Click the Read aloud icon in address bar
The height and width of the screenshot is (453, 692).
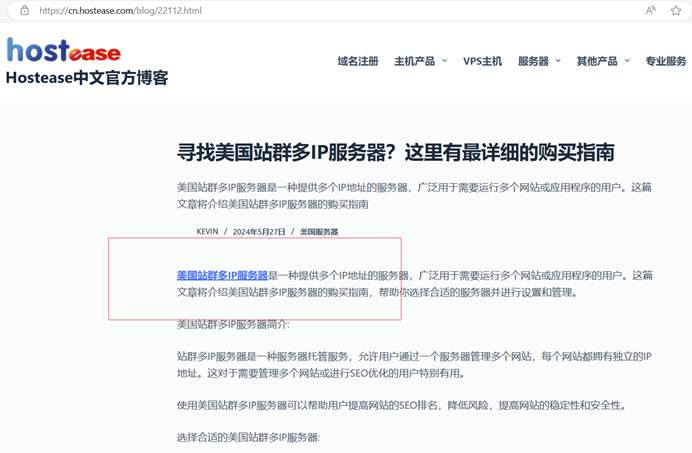(x=651, y=11)
